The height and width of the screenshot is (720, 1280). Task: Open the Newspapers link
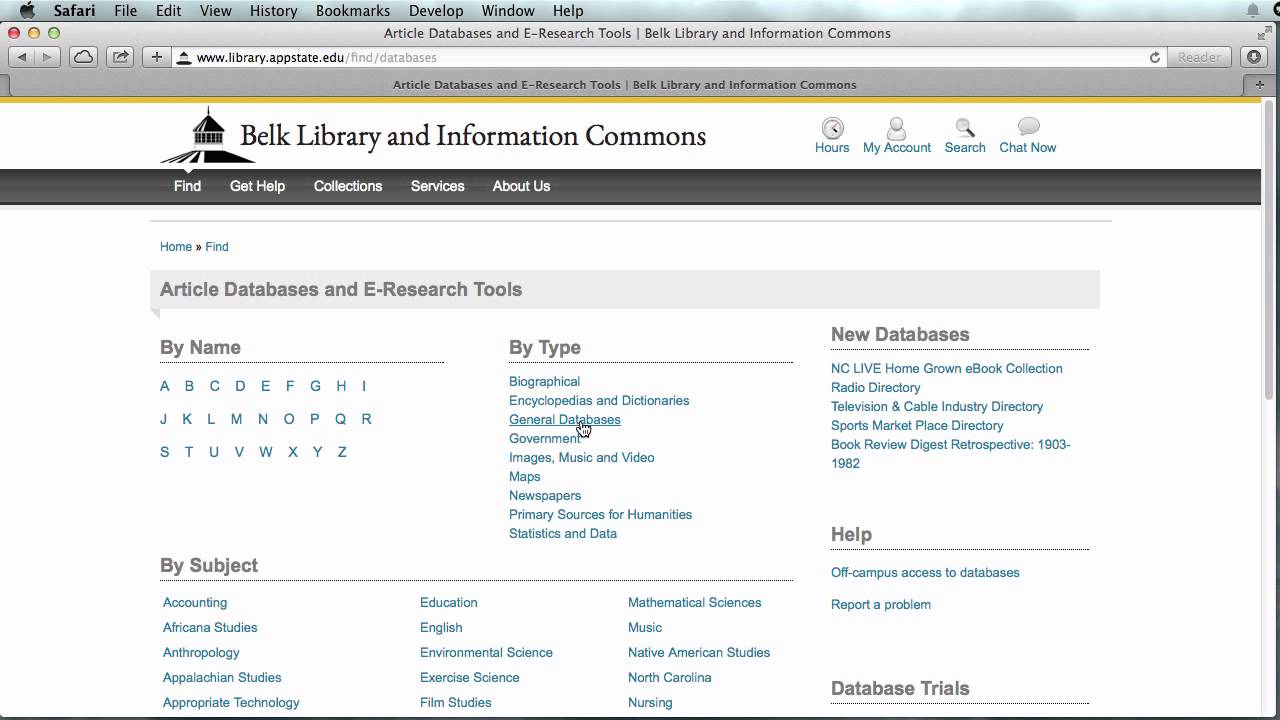pos(545,496)
